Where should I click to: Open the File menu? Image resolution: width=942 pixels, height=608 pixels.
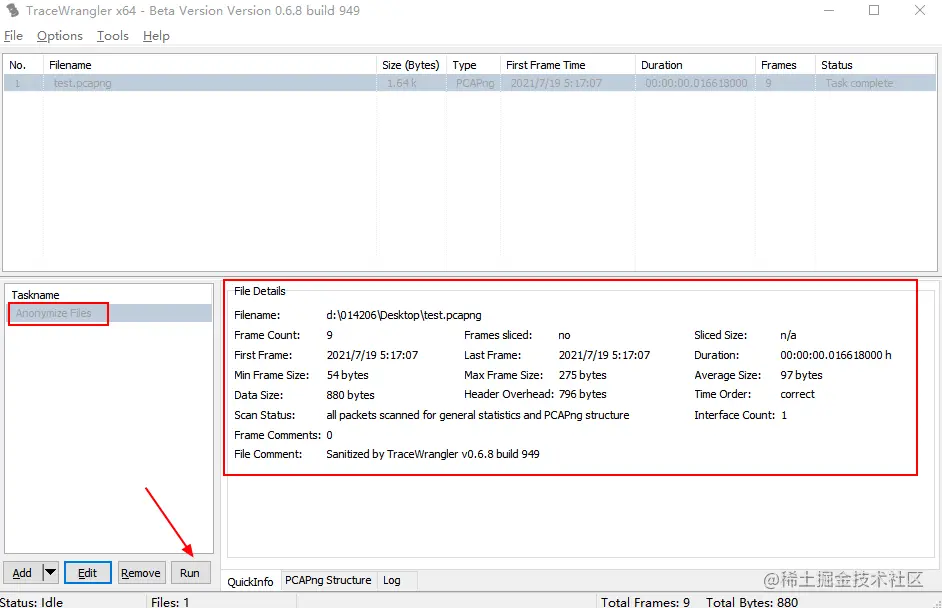[13, 36]
